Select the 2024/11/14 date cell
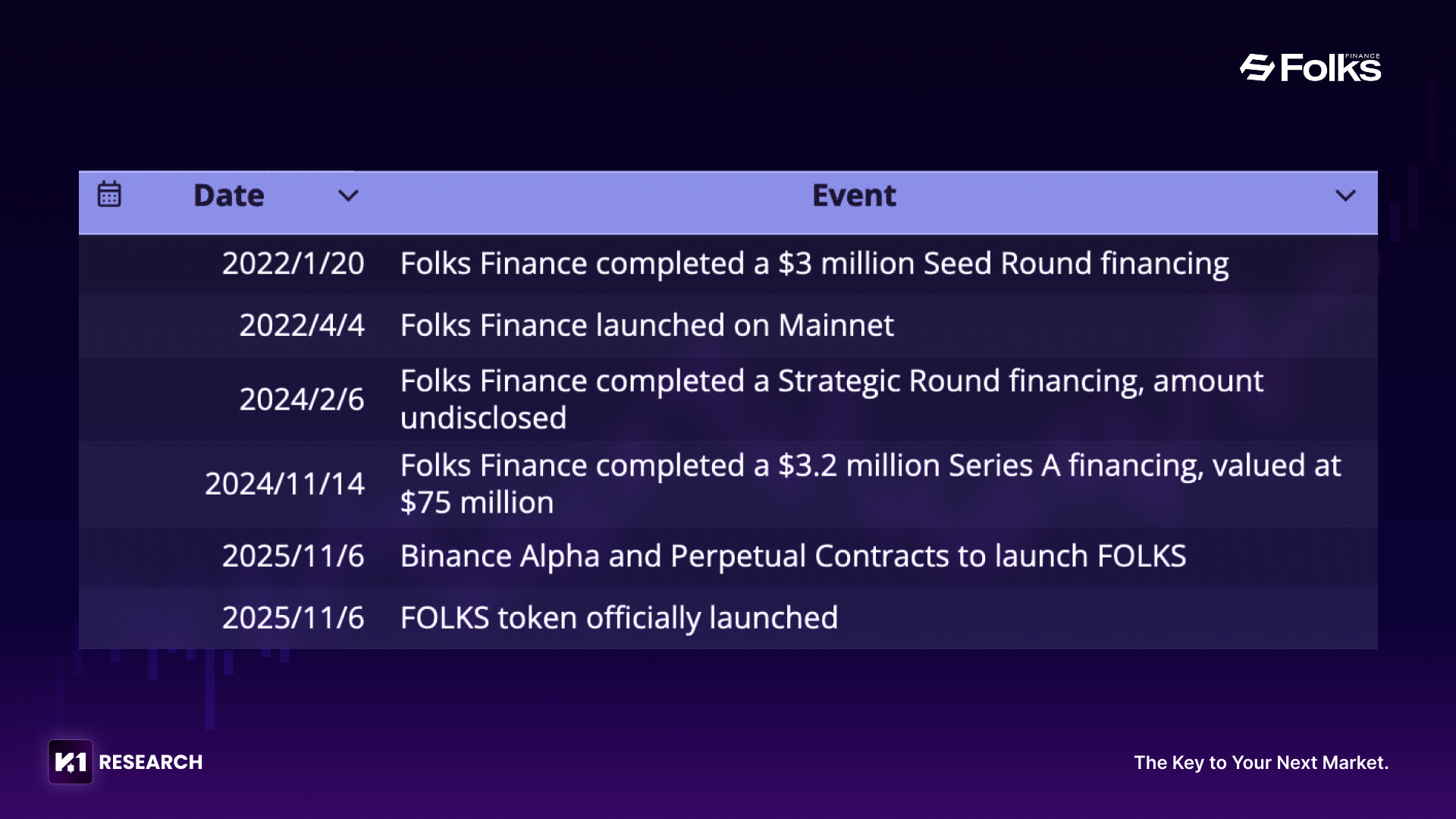The width and height of the screenshot is (1456, 819). point(284,484)
